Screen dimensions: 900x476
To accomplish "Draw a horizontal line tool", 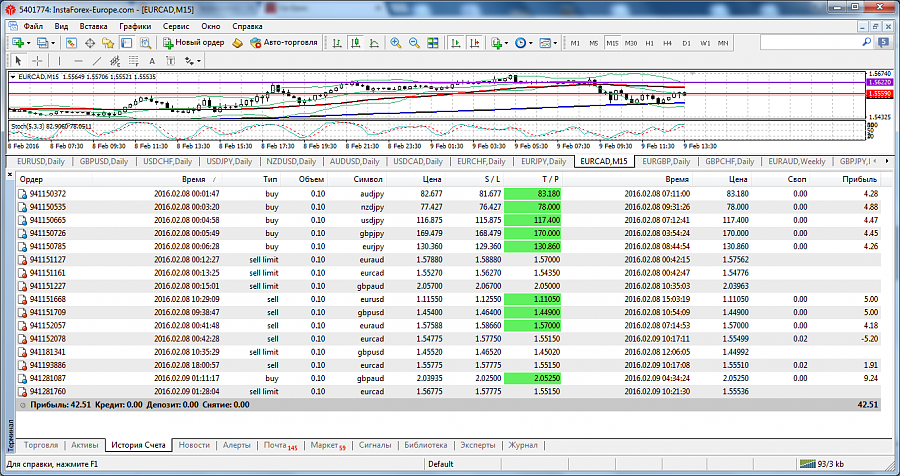I will (x=78, y=60).
